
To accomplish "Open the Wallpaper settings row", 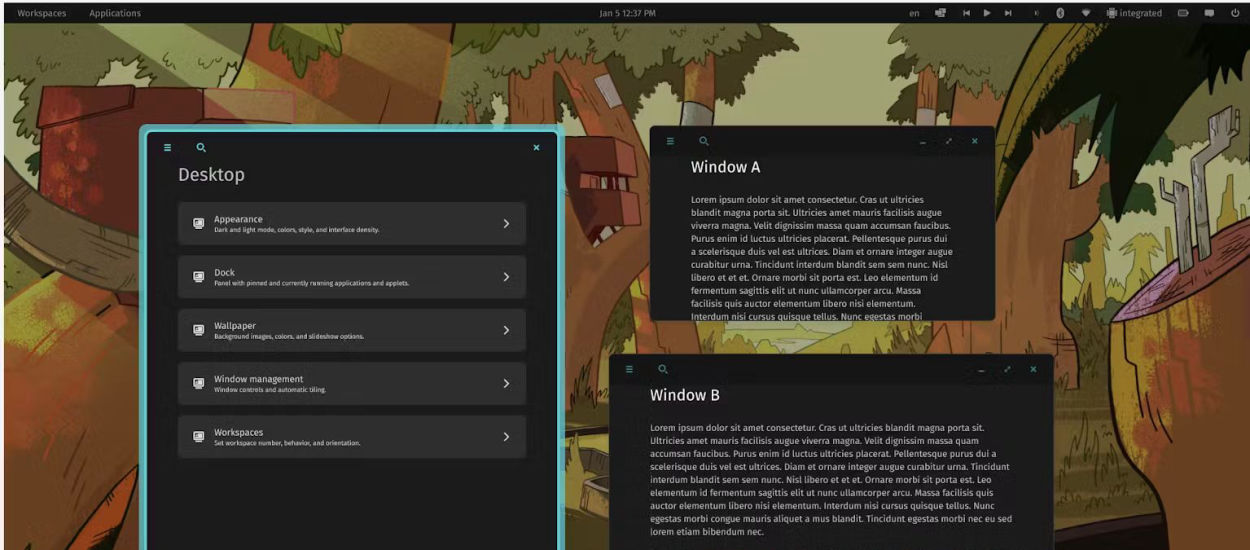I will click(x=351, y=330).
